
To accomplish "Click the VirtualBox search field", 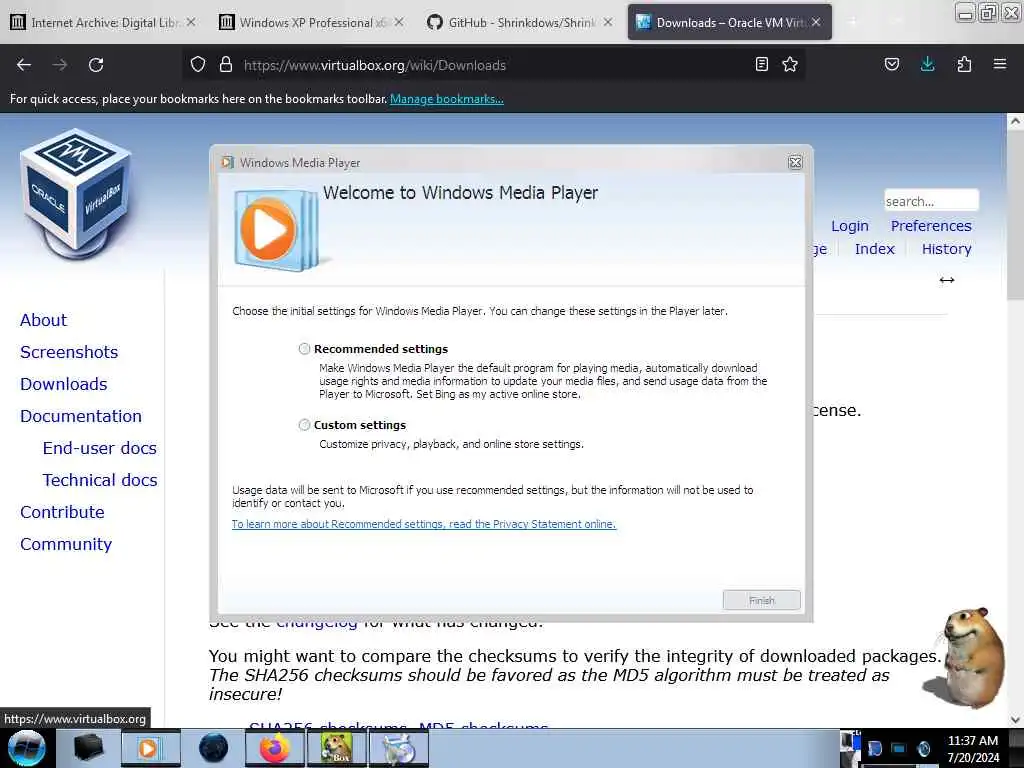I will coord(931,201).
